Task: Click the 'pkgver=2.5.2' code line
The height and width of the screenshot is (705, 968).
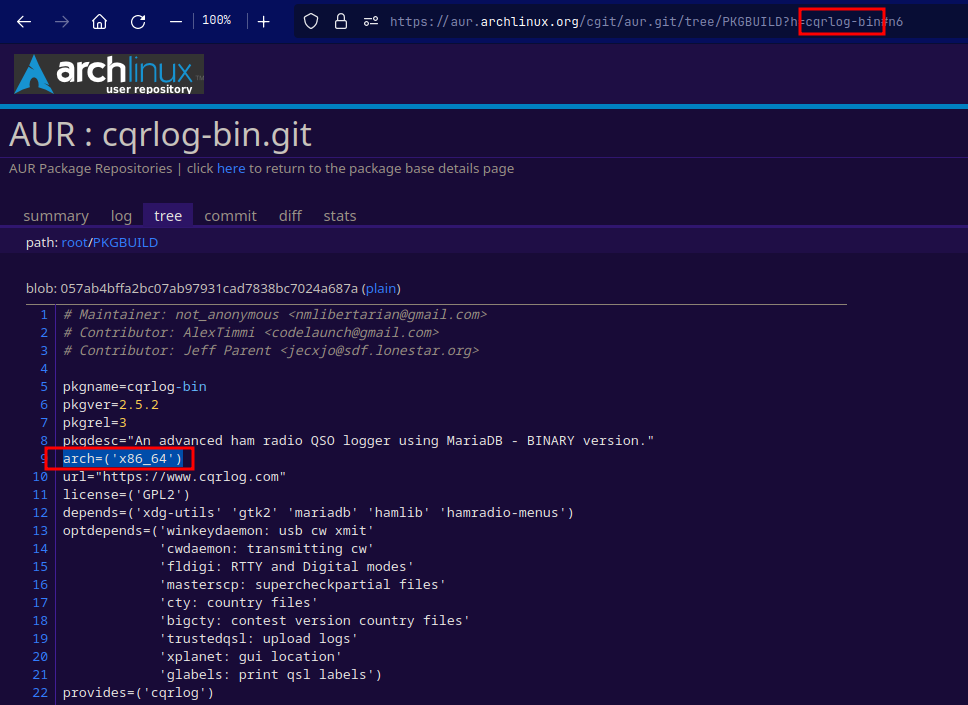Action: tap(111, 405)
